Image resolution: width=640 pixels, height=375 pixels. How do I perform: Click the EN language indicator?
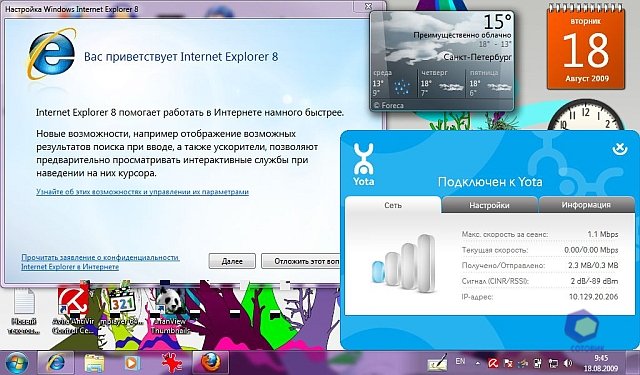[x=460, y=361]
